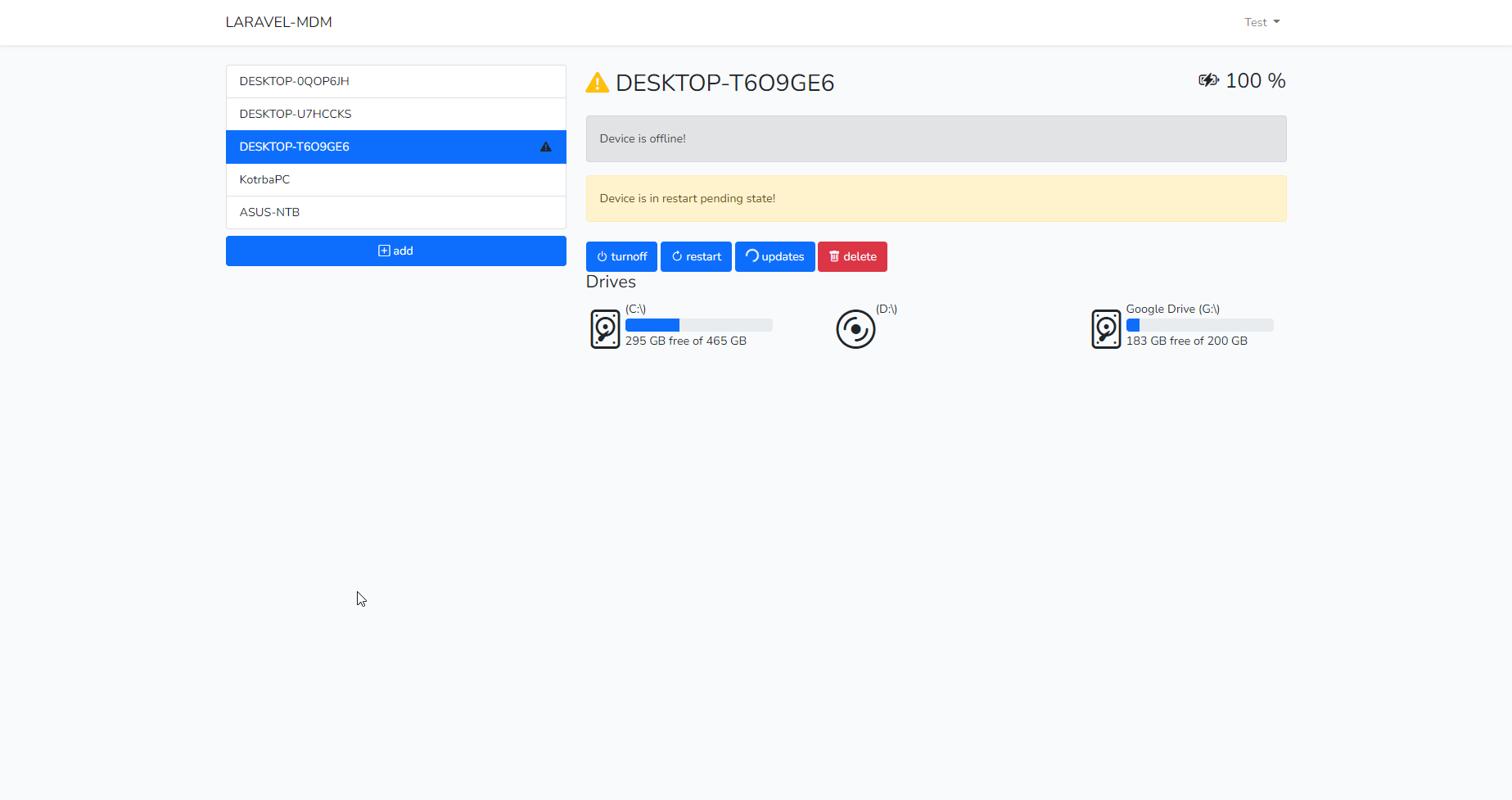Click the turnoff button
Viewport: 1512px width, 800px height.
[x=621, y=256]
